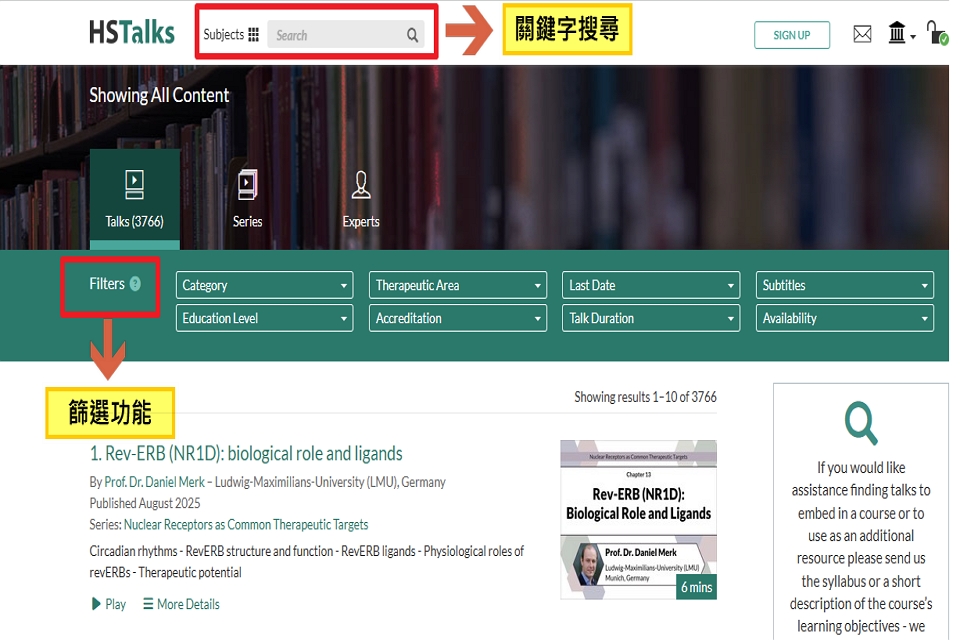Open the Rev-ERB talk thumbnail
The width and height of the screenshot is (960, 640).
pos(638,519)
